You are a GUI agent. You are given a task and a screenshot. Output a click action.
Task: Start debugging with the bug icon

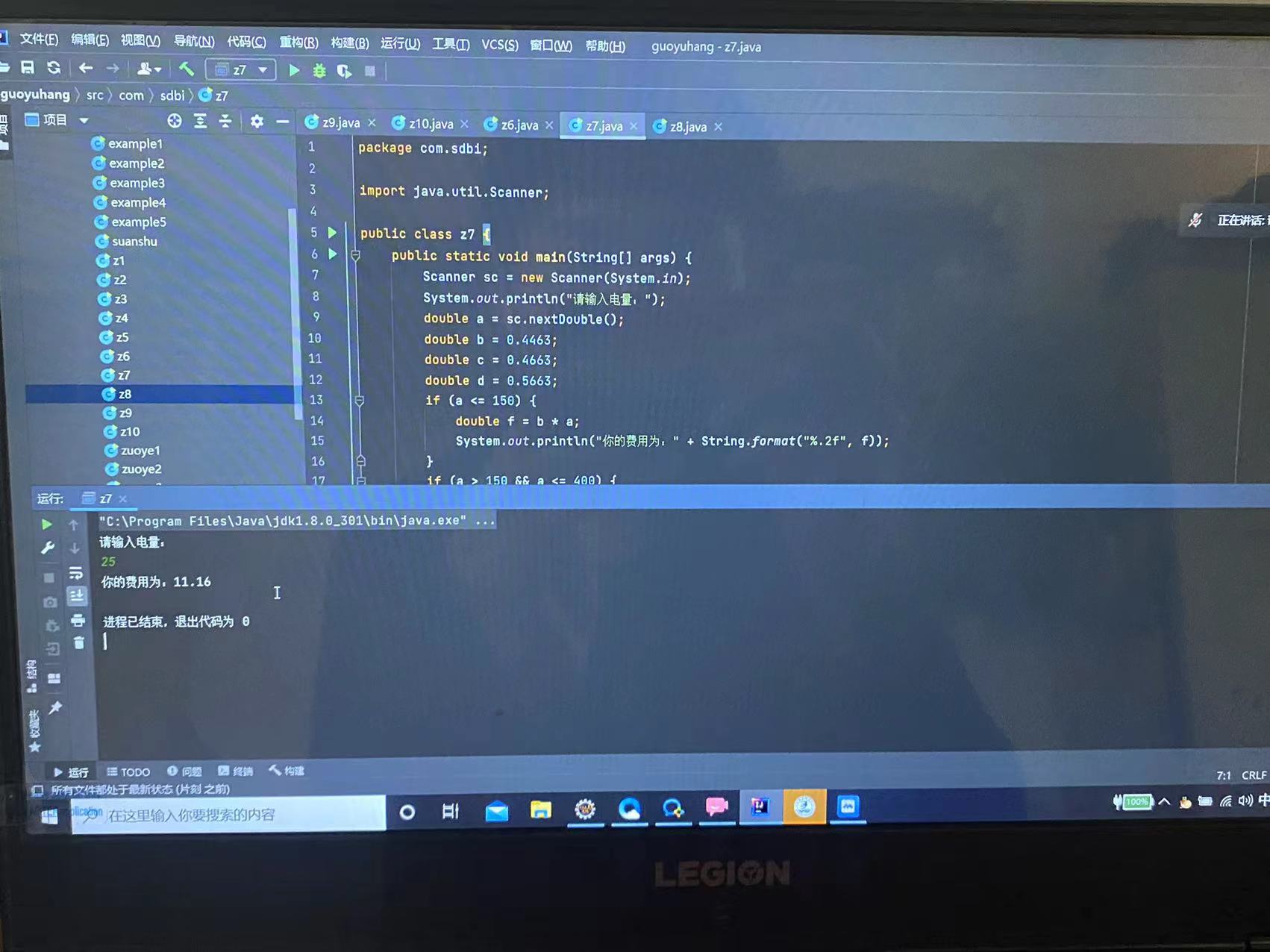pyautogui.click(x=319, y=71)
